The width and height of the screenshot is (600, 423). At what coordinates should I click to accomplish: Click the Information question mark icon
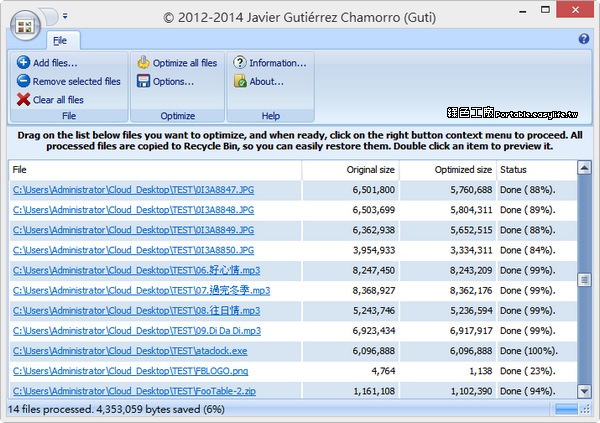240,62
